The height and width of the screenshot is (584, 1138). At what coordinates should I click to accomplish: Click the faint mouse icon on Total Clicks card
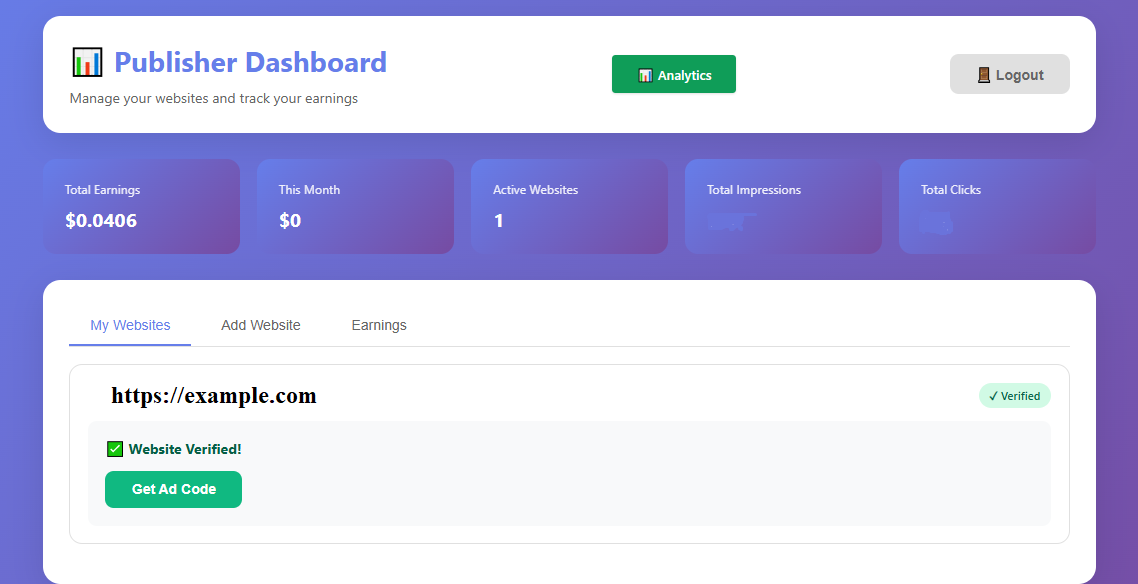(x=934, y=222)
